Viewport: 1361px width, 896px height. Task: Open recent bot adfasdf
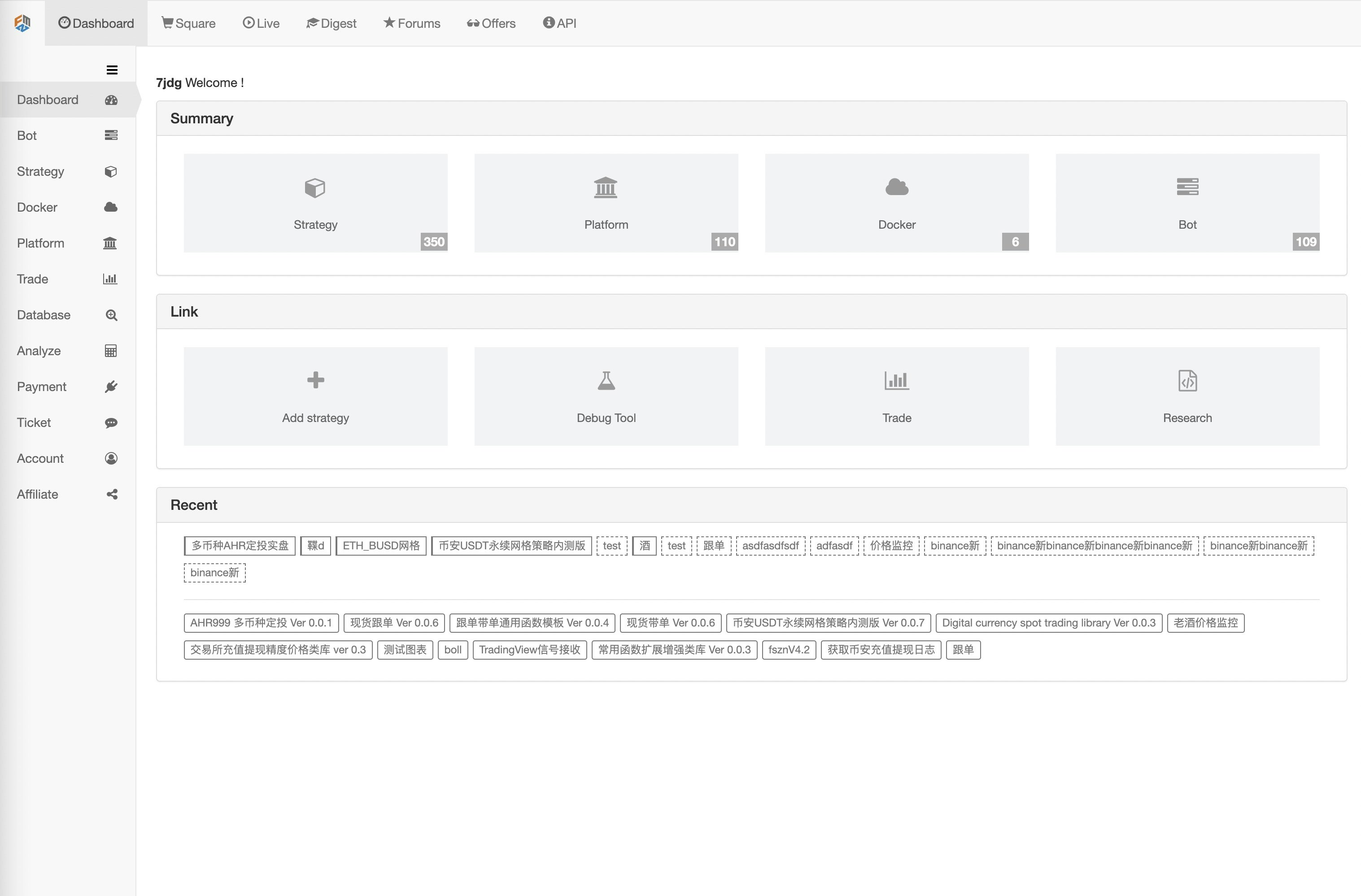click(x=834, y=546)
